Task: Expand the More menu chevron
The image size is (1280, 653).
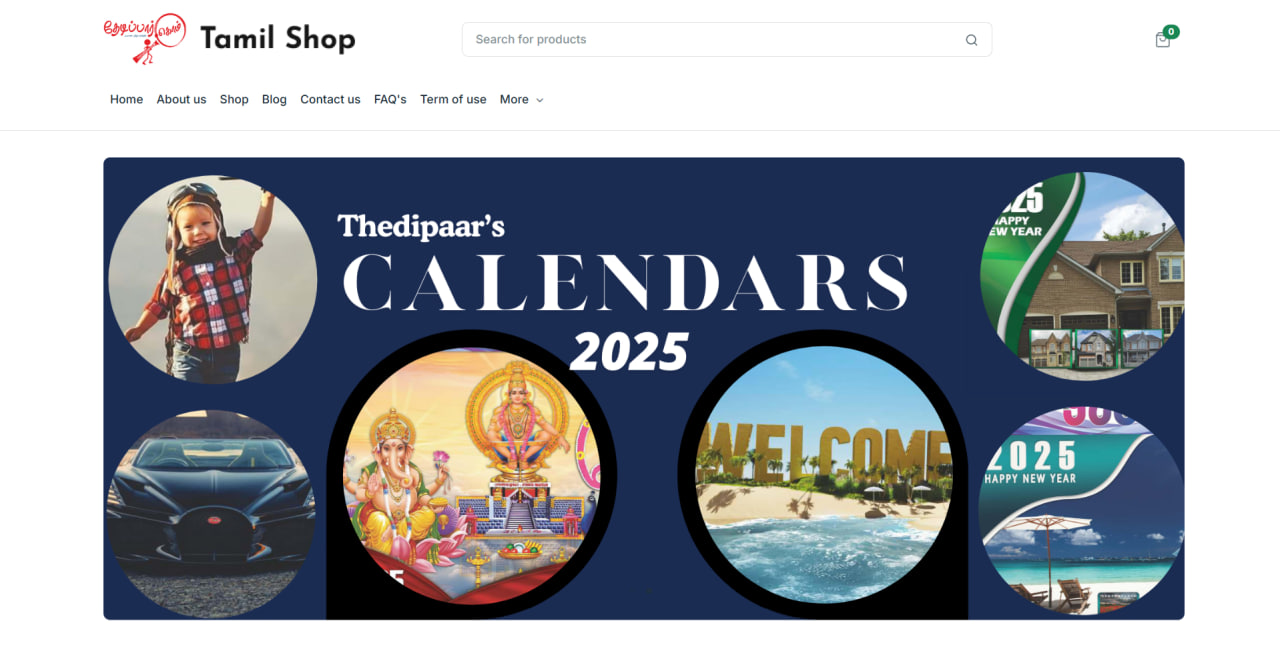Action: tap(540, 100)
